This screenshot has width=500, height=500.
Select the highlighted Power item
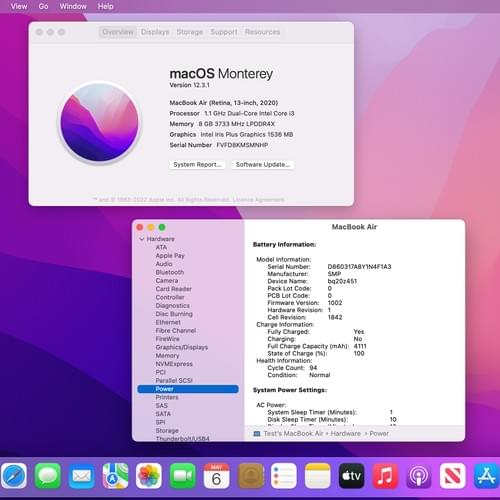point(188,389)
